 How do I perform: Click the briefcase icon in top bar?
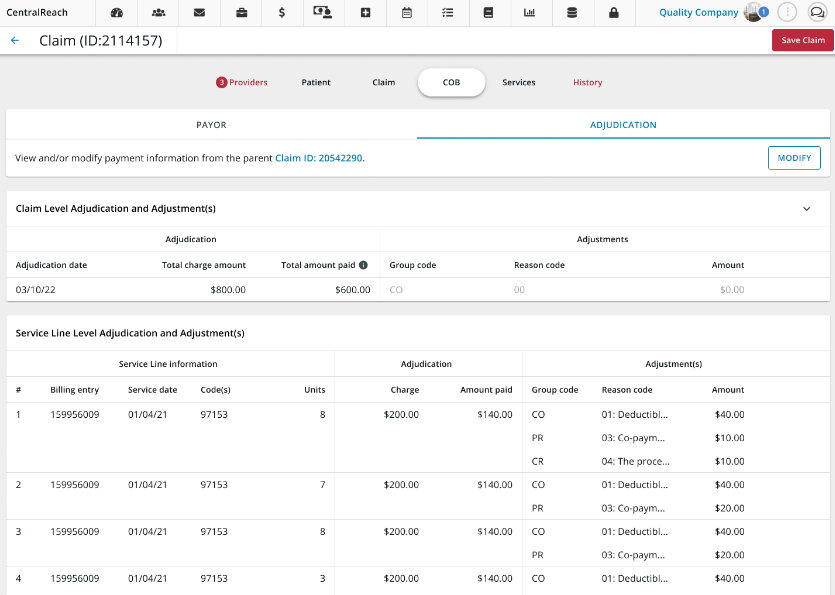pyautogui.click(x=241, y=13)
